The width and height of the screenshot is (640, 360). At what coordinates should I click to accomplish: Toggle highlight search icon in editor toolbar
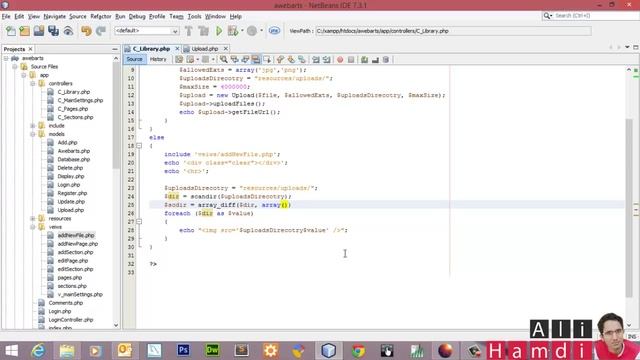click(256, 60)
